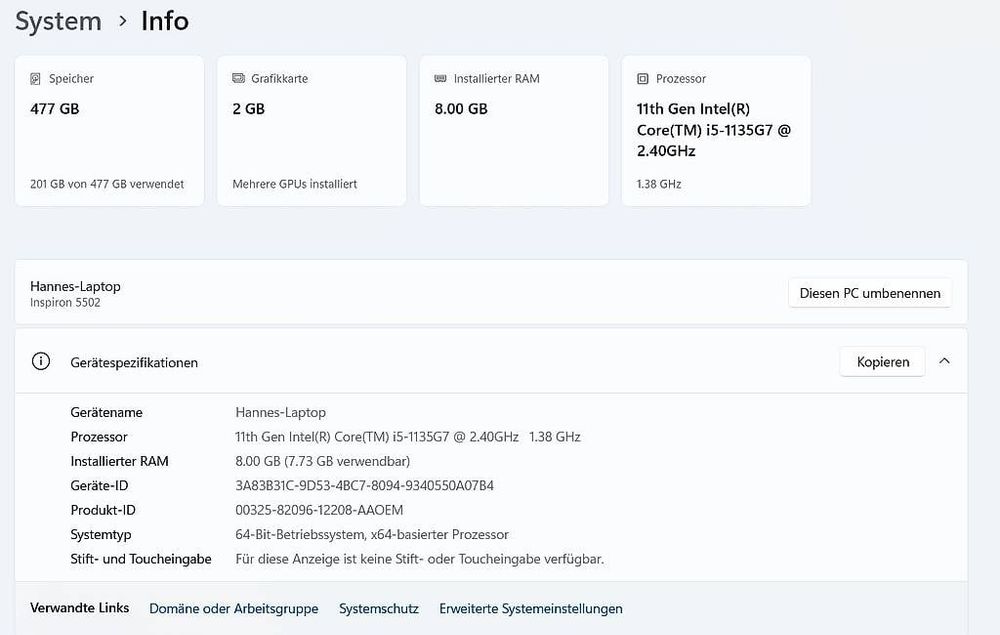Click the Prozessor chip icon

pos(642,78)
